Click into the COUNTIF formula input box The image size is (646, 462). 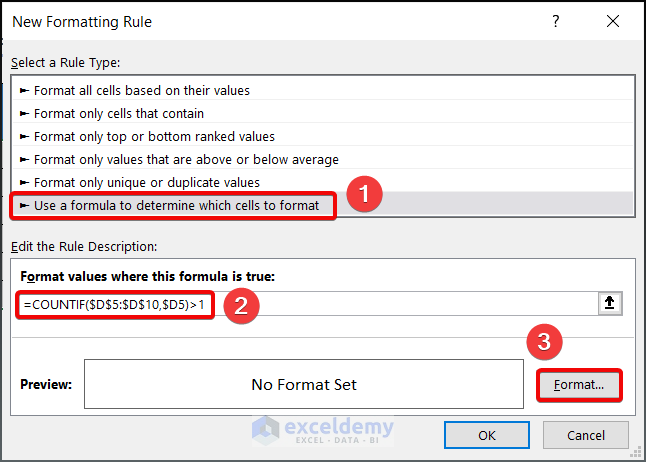[x=400, y=304]
